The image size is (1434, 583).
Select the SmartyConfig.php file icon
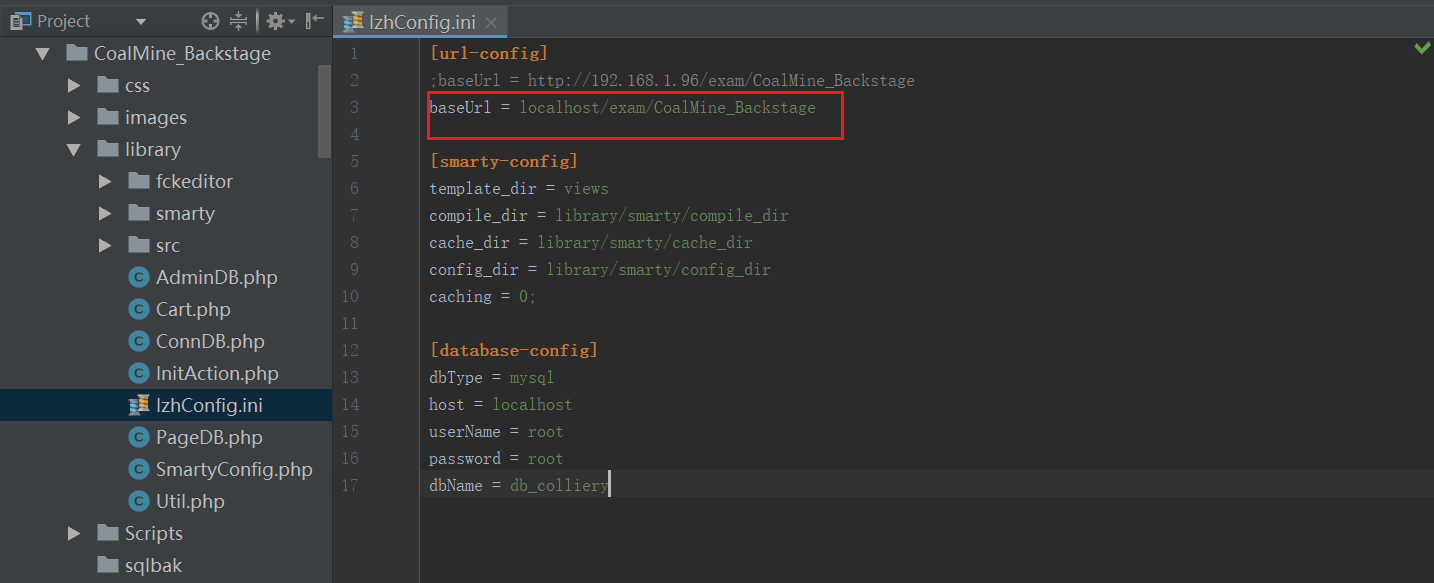point(139,470)
